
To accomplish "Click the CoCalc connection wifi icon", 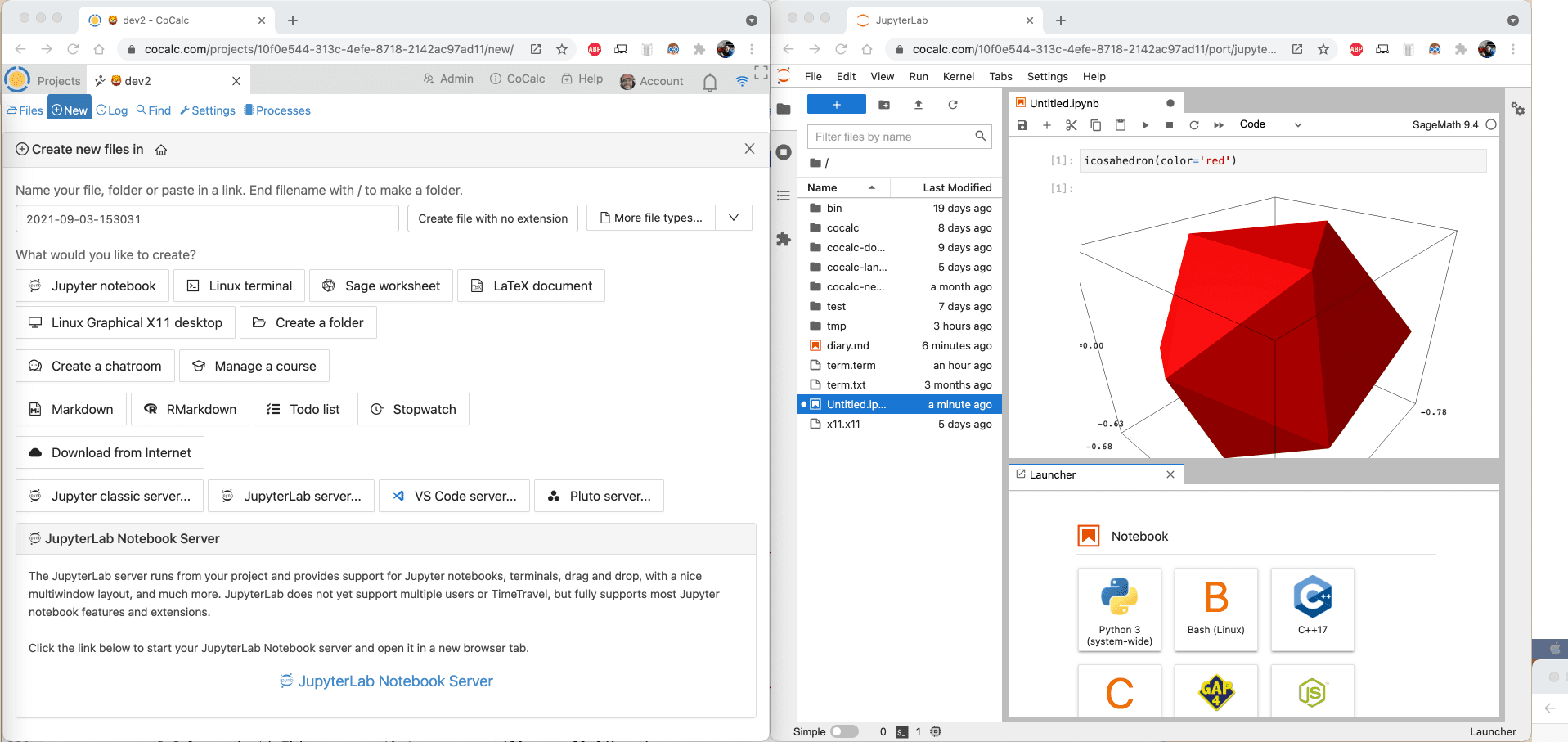I will 742,81.
